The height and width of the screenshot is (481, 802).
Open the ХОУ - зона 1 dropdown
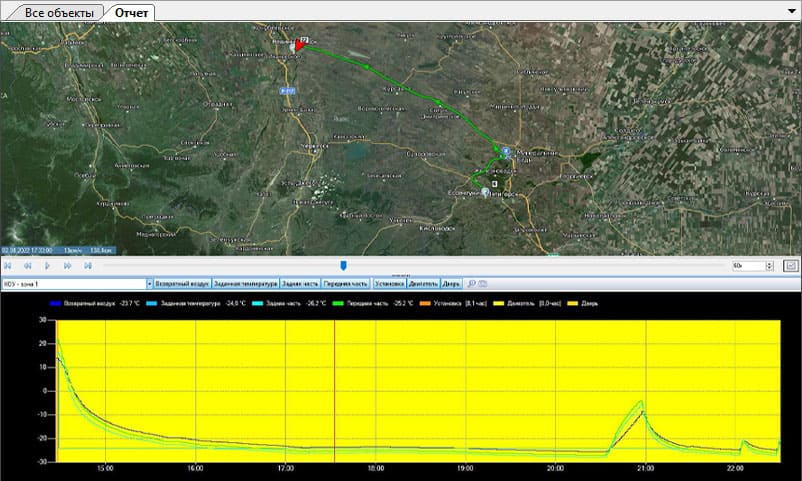(148, 284)
